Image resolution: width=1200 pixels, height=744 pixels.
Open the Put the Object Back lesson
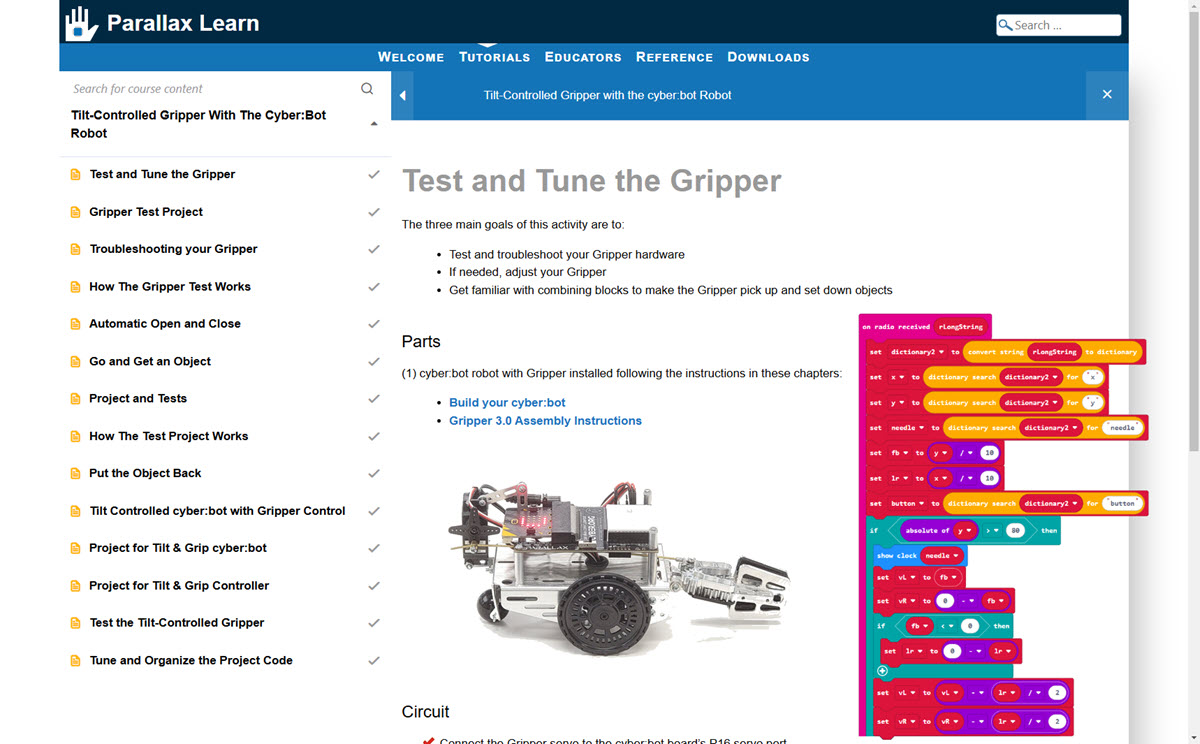point(145,473)
